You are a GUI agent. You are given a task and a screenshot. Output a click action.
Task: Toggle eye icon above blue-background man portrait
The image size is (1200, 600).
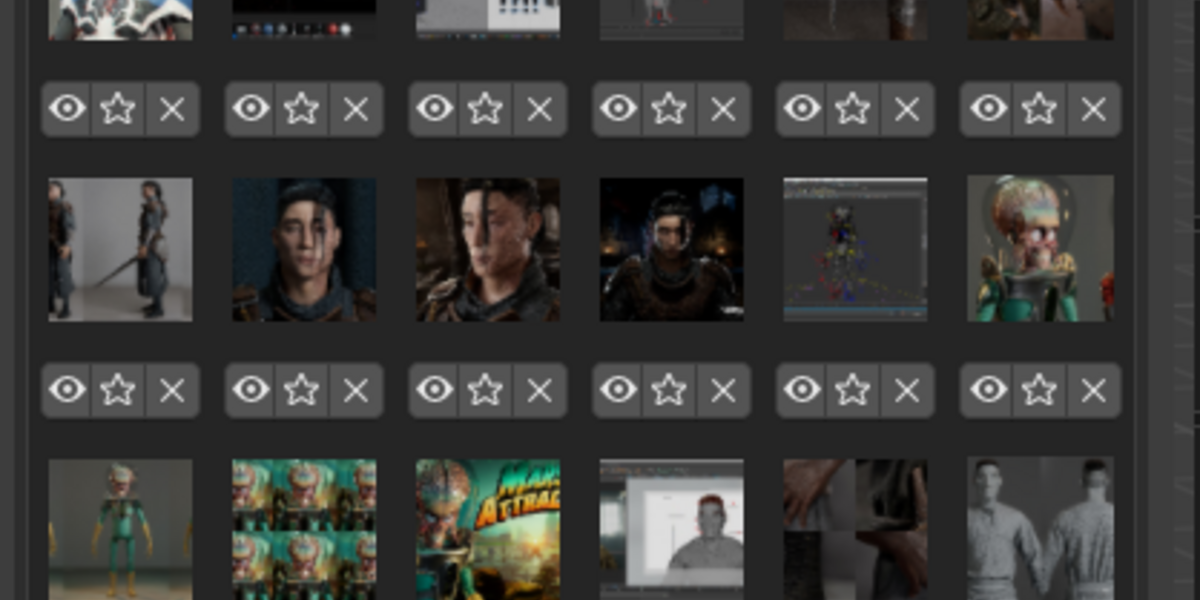point(251,109)
